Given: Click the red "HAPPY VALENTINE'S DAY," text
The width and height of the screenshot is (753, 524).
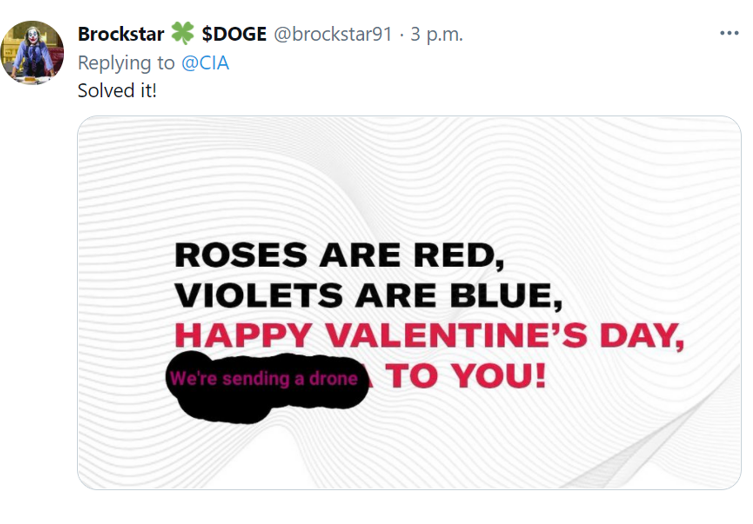Looking at the screenshot, I should tap(429, 335).
